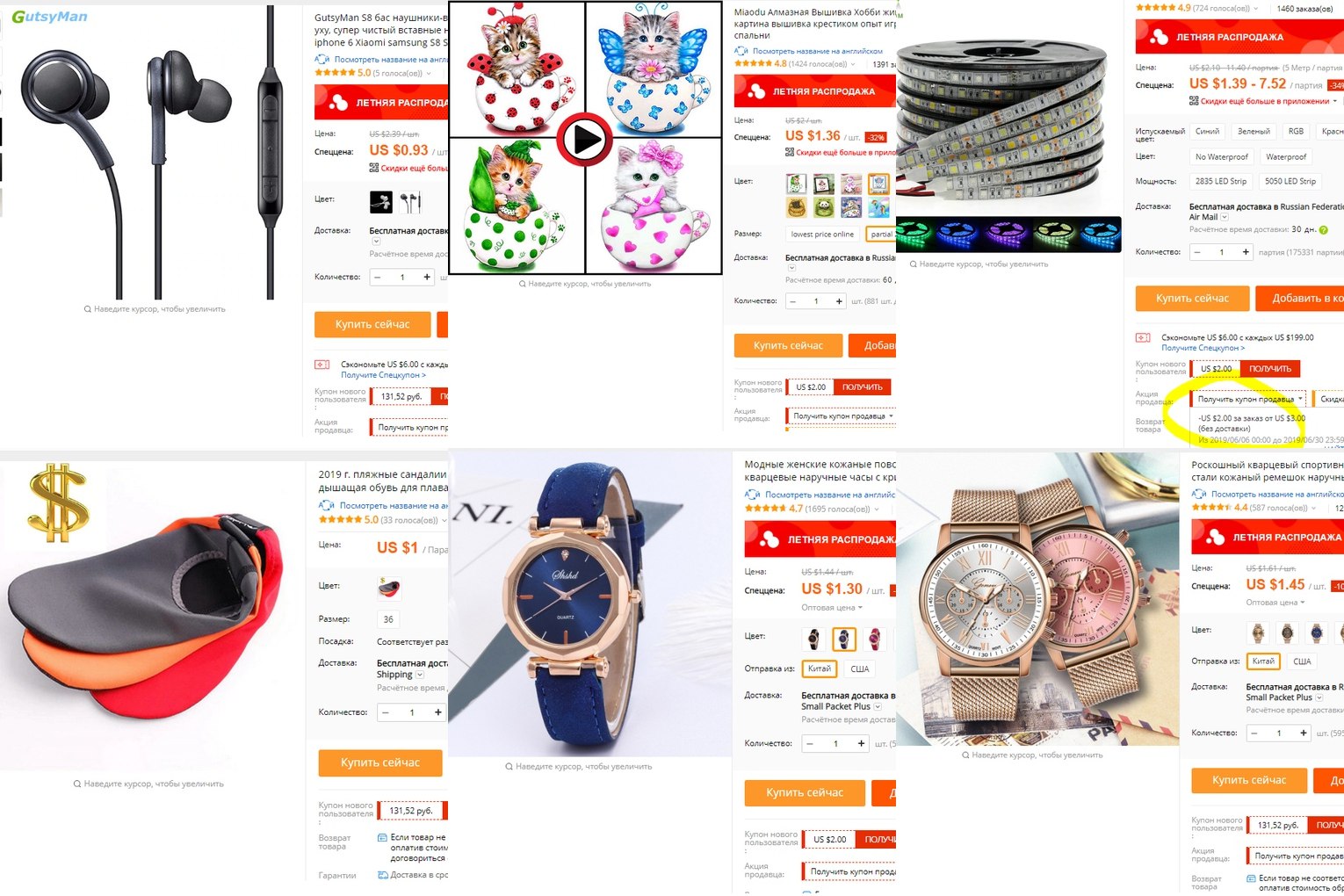Expand the Small Packet Plus shipping dropdown for the rose gold watch
The height and width of the screenshot is (896, 1344).
(x=1284, y=697)
